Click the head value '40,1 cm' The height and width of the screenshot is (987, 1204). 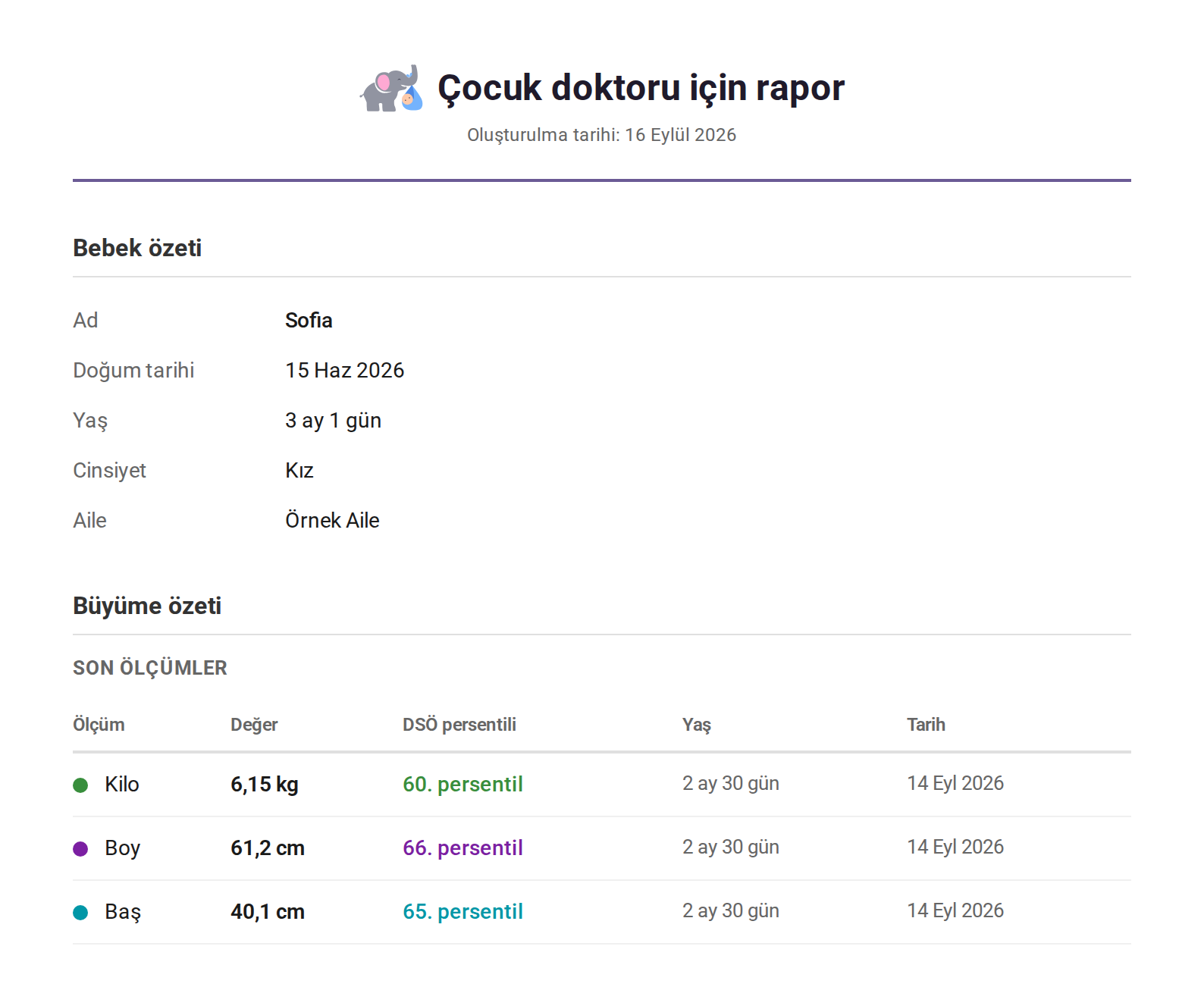click(268, 911)
